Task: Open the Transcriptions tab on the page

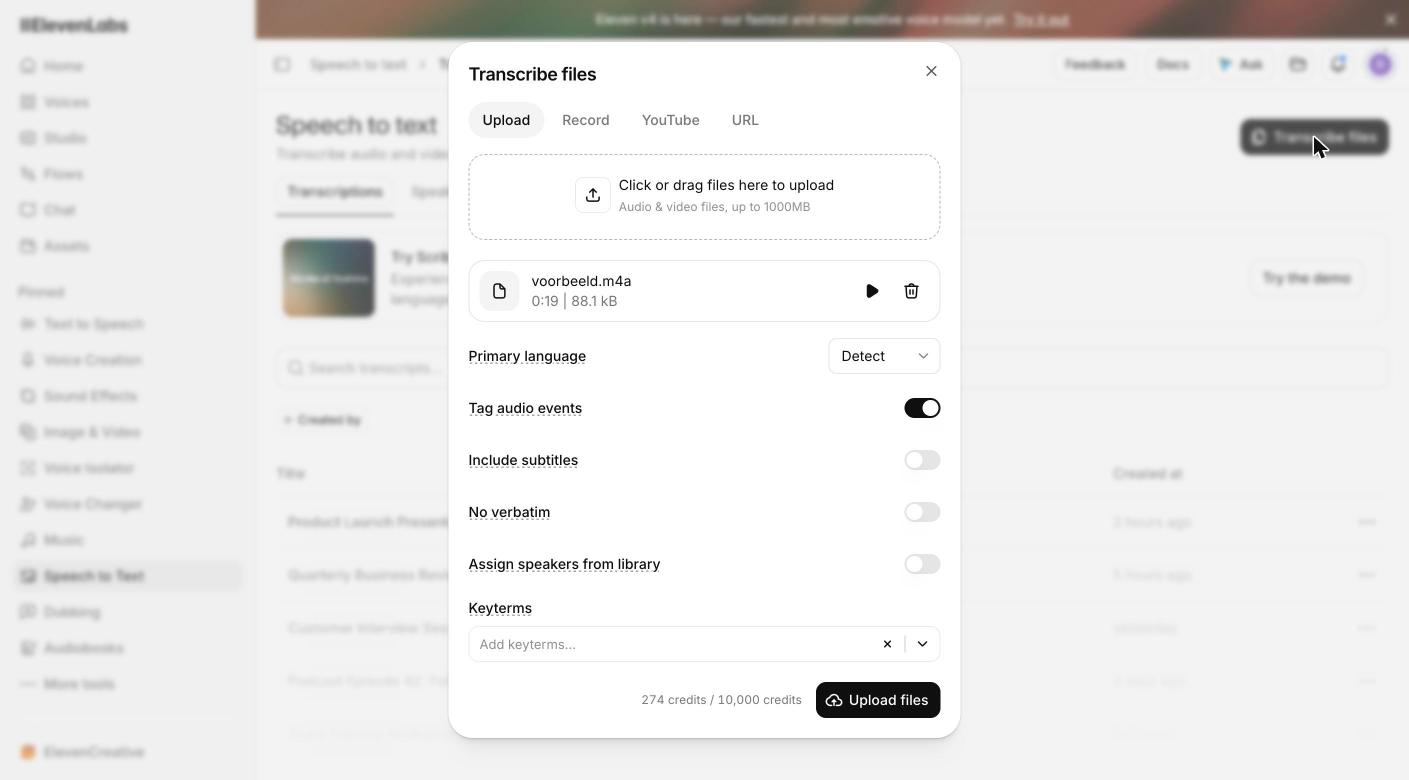Action: click(335, 192)
